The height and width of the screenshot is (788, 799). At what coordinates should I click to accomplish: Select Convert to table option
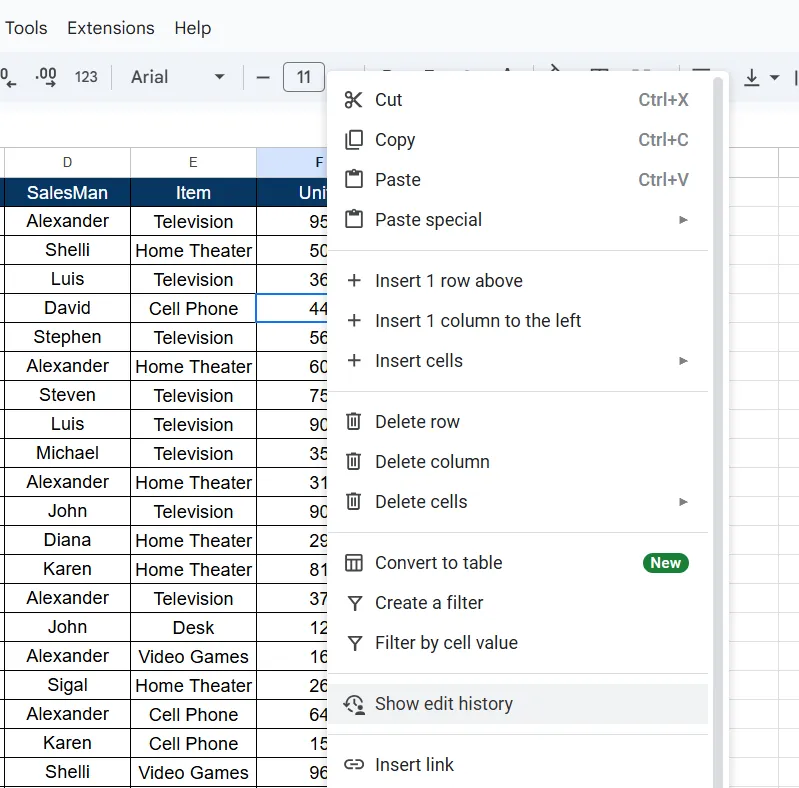[x=517, y=563]
